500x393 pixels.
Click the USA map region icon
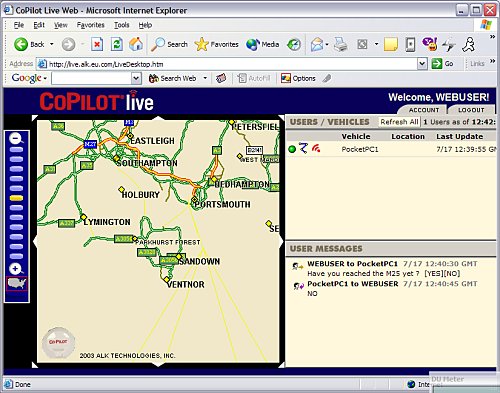(x=17, y=284)
